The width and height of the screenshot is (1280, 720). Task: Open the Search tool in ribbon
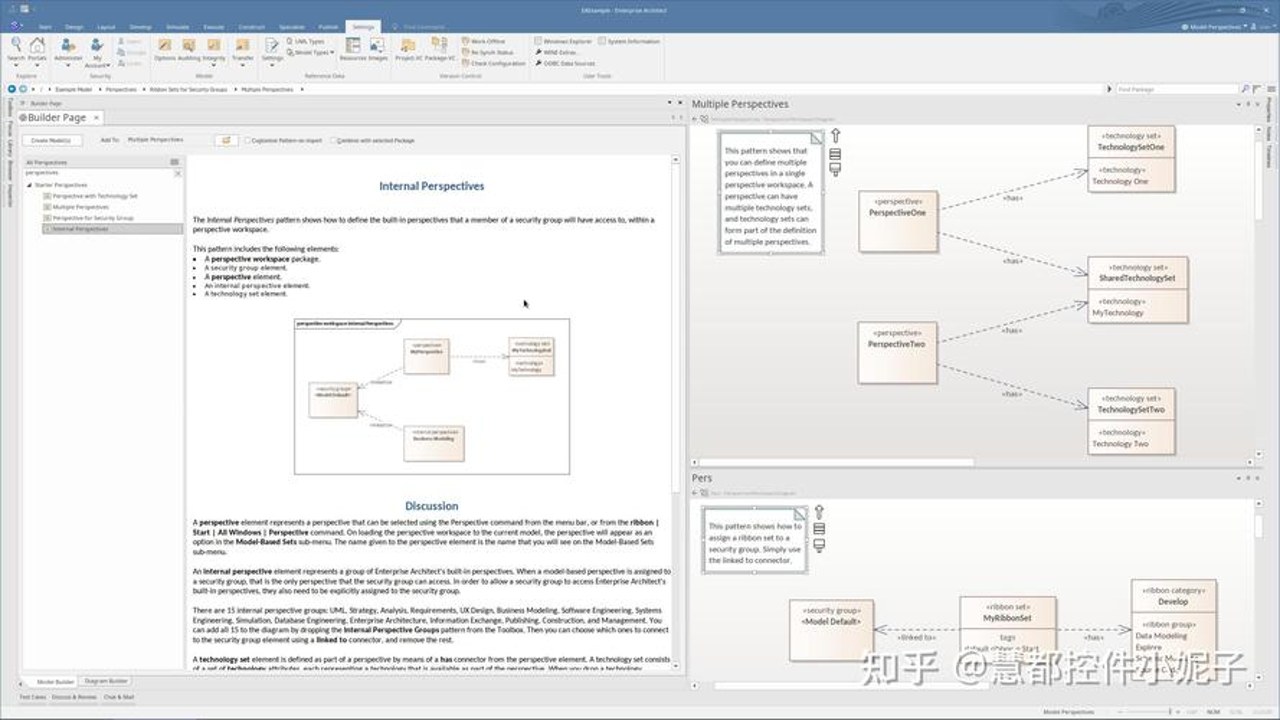pyautogui.click(x=16, y=49)
